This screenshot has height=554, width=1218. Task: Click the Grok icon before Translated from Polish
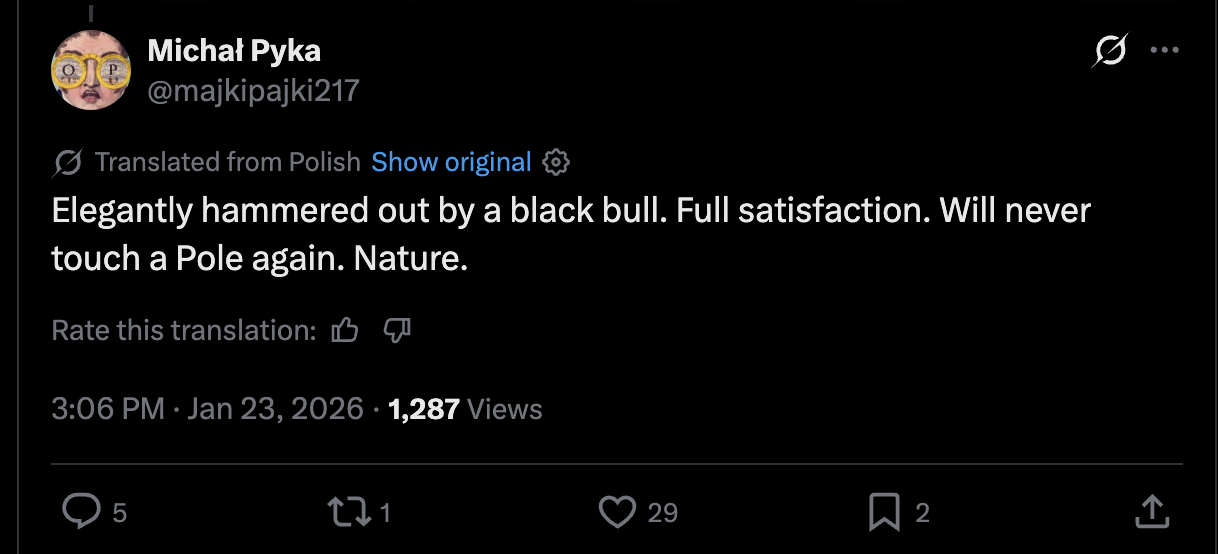click(68, 162)
